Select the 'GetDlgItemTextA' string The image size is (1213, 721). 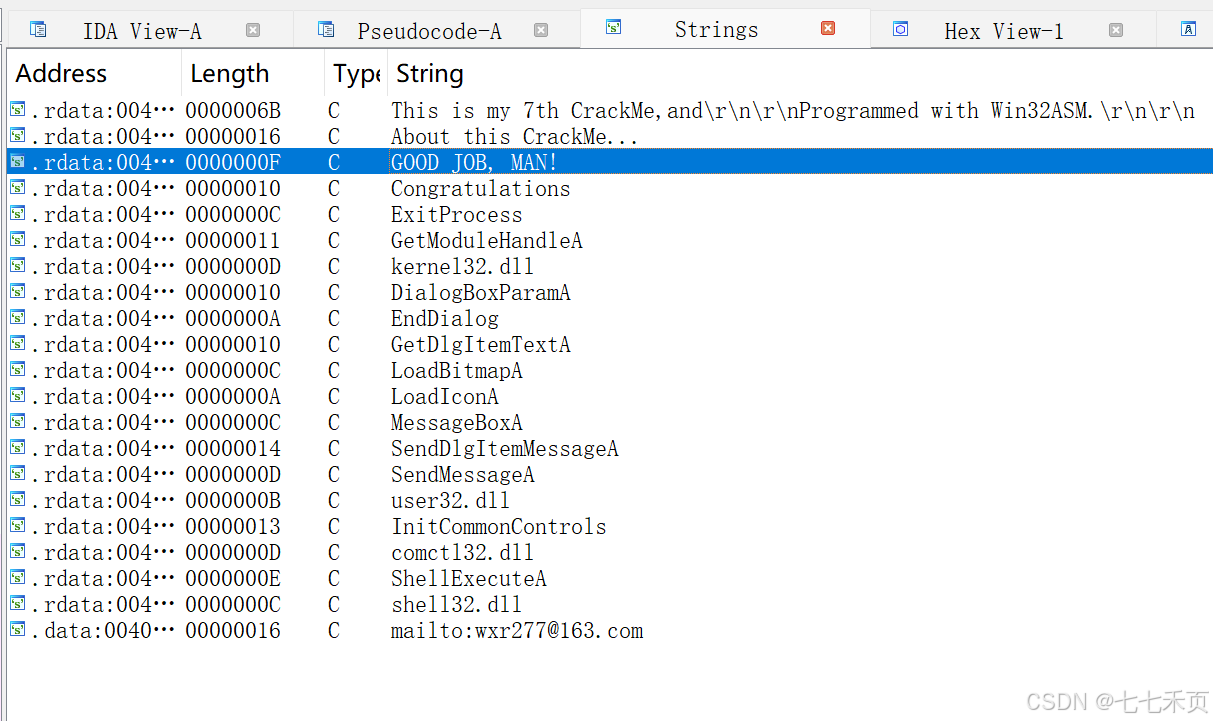[x=480, y=345]
